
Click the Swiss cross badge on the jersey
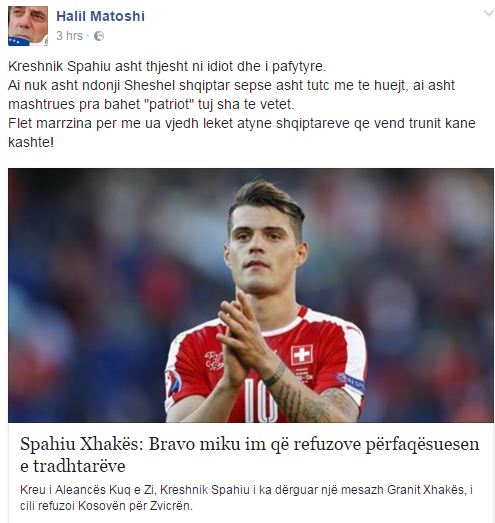(x=302, y=355)
